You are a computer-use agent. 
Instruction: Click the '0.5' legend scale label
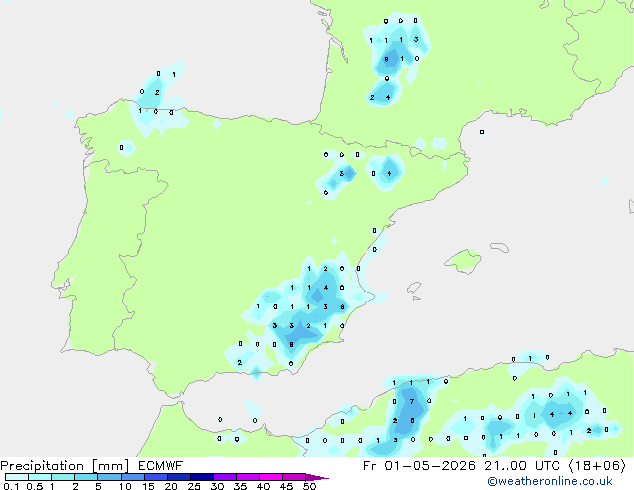click(x=34, y=486)
